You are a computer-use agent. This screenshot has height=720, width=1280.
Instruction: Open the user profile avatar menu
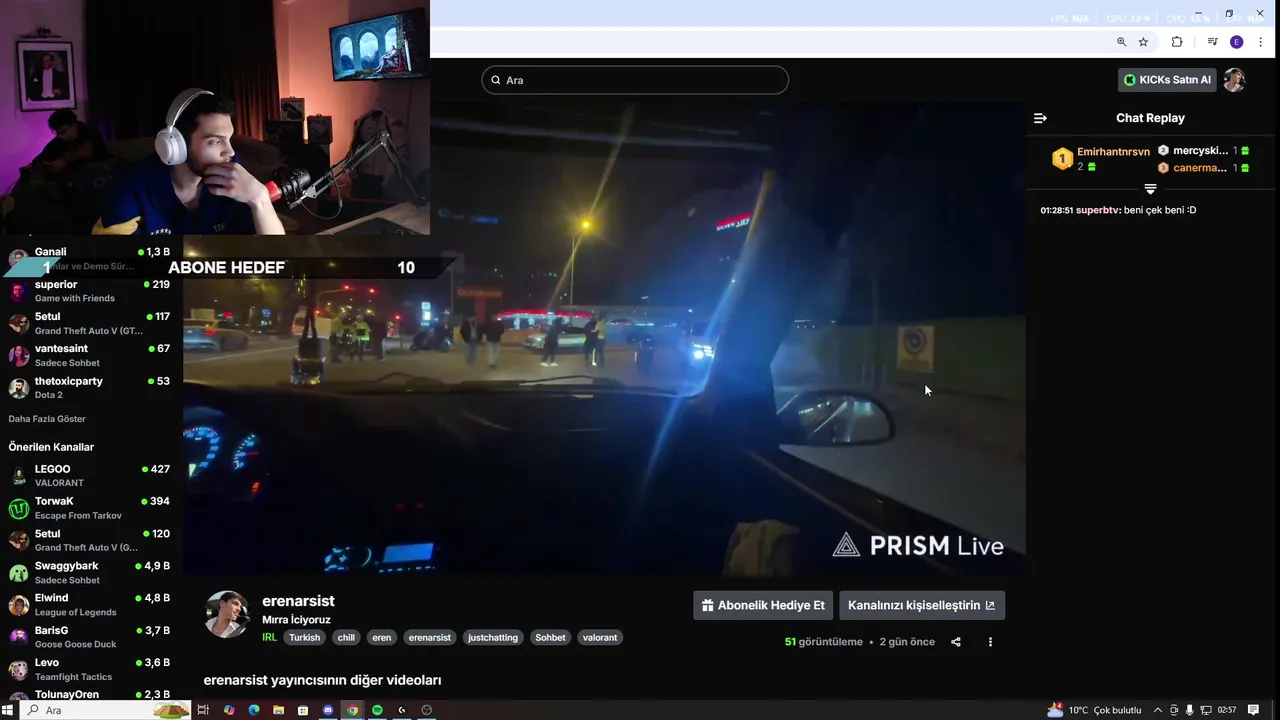click(1234, 80)
